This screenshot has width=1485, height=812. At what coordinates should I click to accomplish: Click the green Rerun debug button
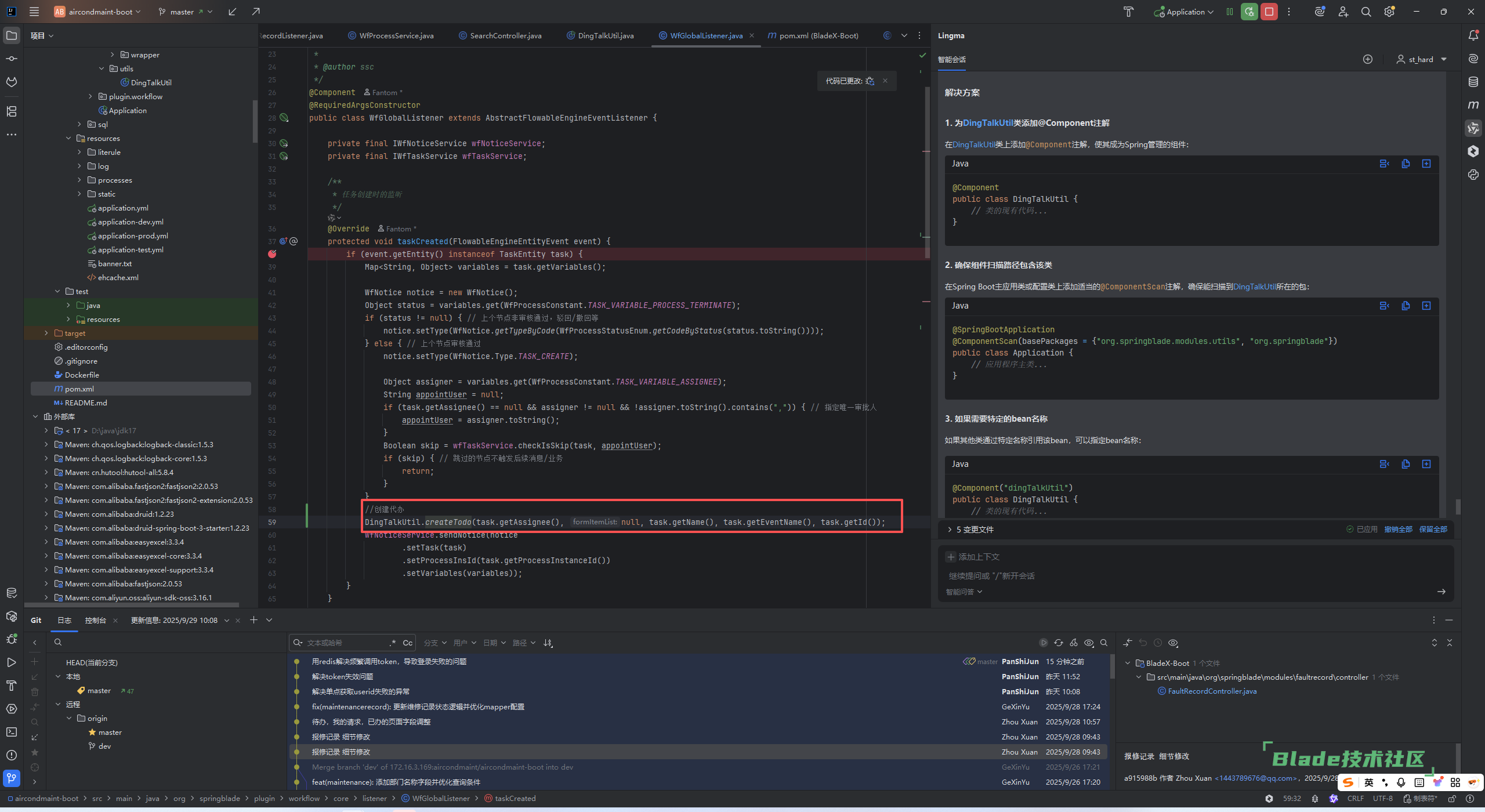point(1249,12)
